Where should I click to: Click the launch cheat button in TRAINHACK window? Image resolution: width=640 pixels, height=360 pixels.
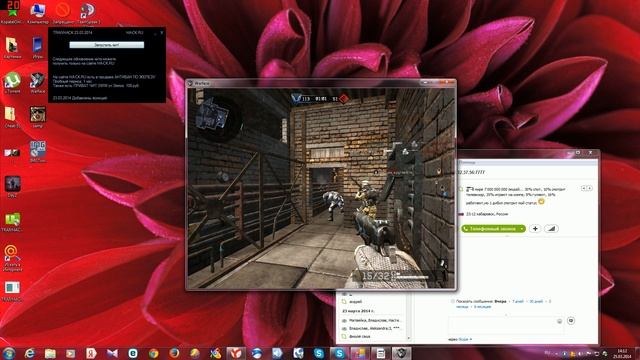pos(107,45)
